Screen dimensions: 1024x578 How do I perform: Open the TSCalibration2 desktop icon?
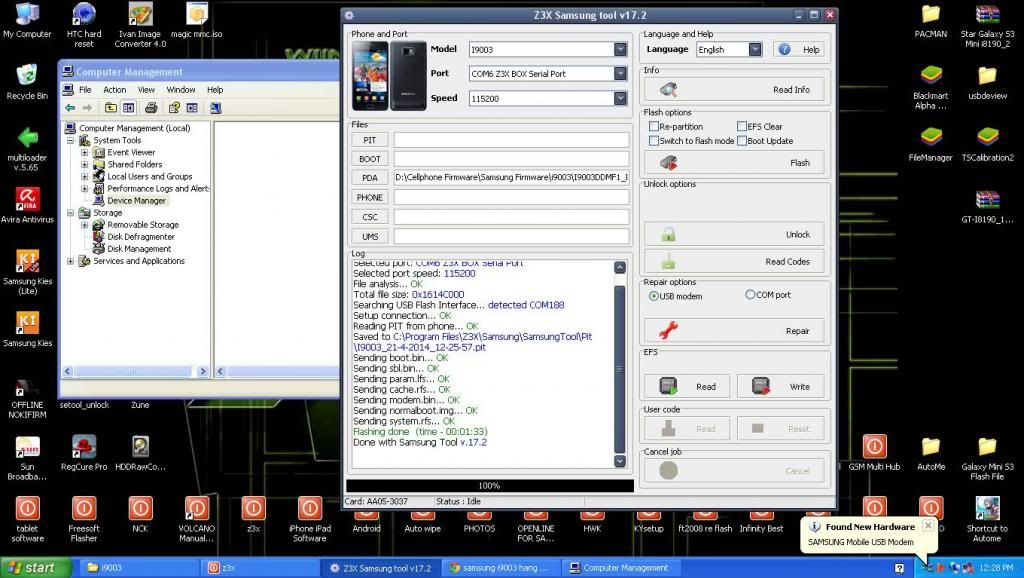coord(986,138)
